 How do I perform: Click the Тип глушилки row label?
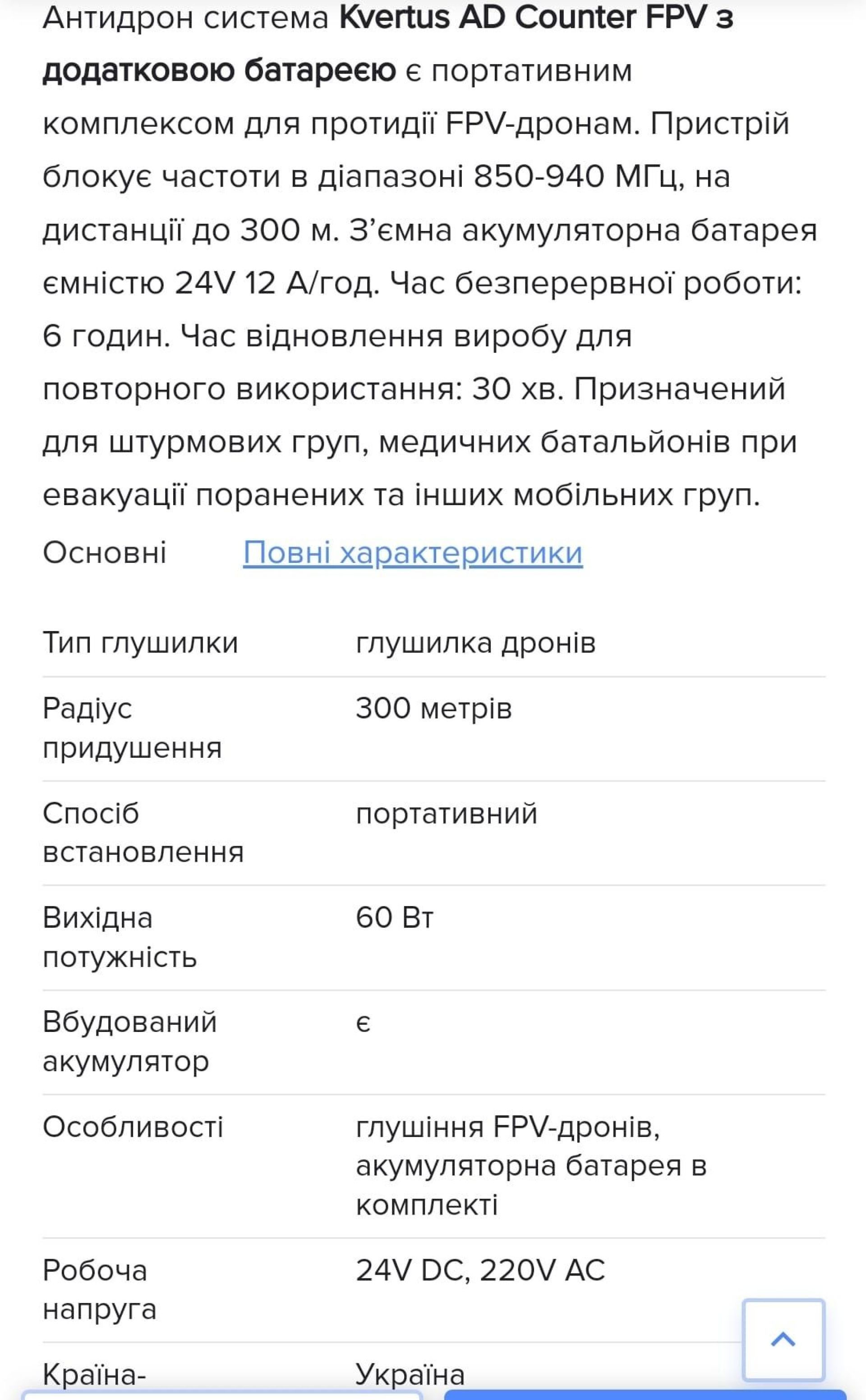pyautogui.click(x=140, y=642)
